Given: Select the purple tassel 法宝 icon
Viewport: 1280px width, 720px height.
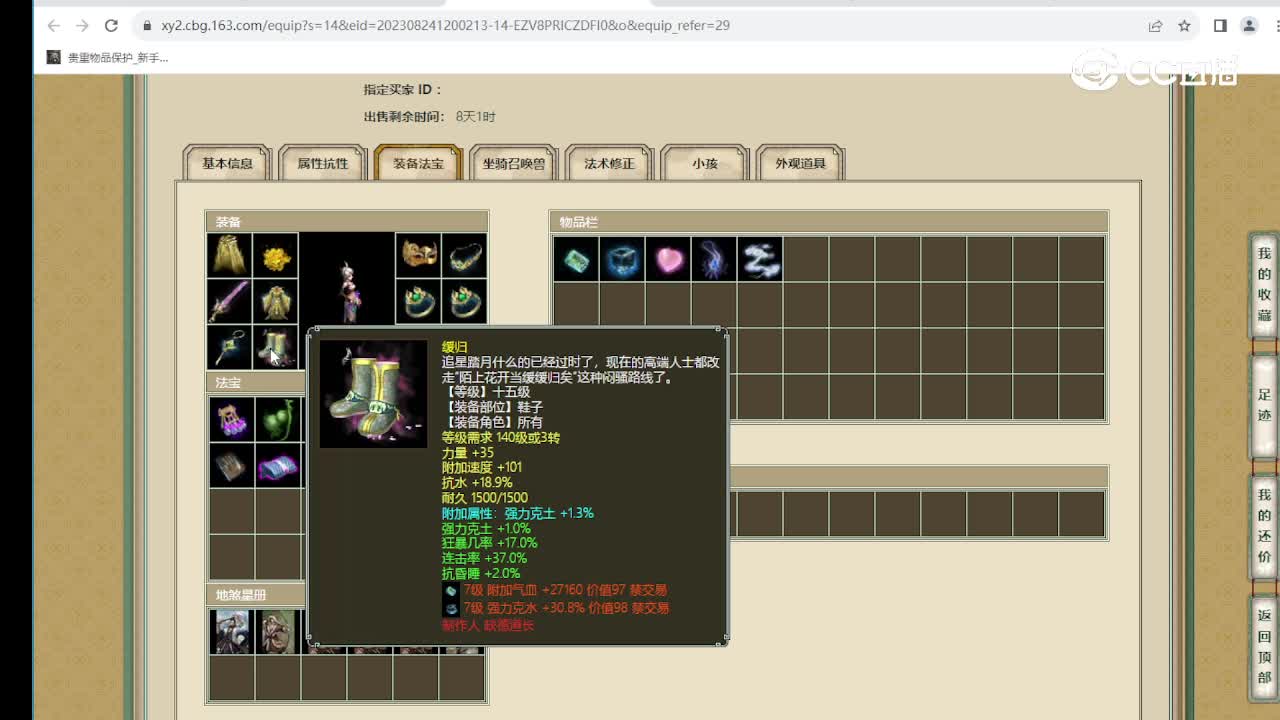Looking at the screenshot, I should 231,419.
